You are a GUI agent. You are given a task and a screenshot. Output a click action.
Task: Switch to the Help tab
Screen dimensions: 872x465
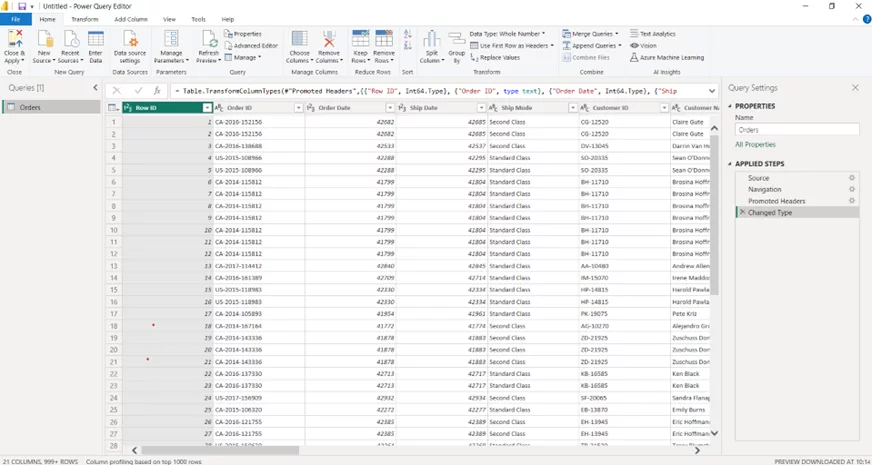click(x=228, y=19)
